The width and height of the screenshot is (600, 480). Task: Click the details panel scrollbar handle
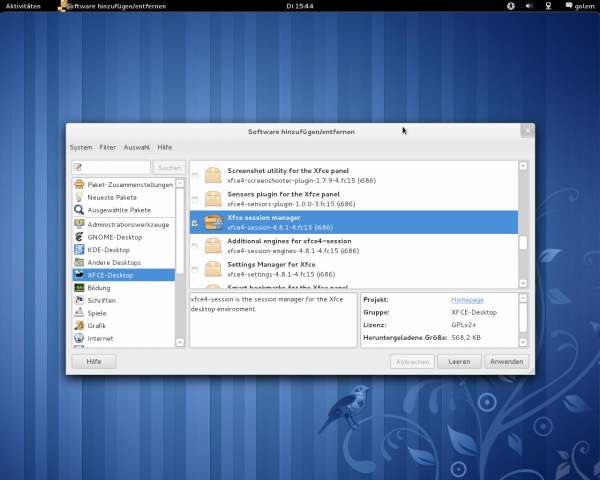pos(523,318)
